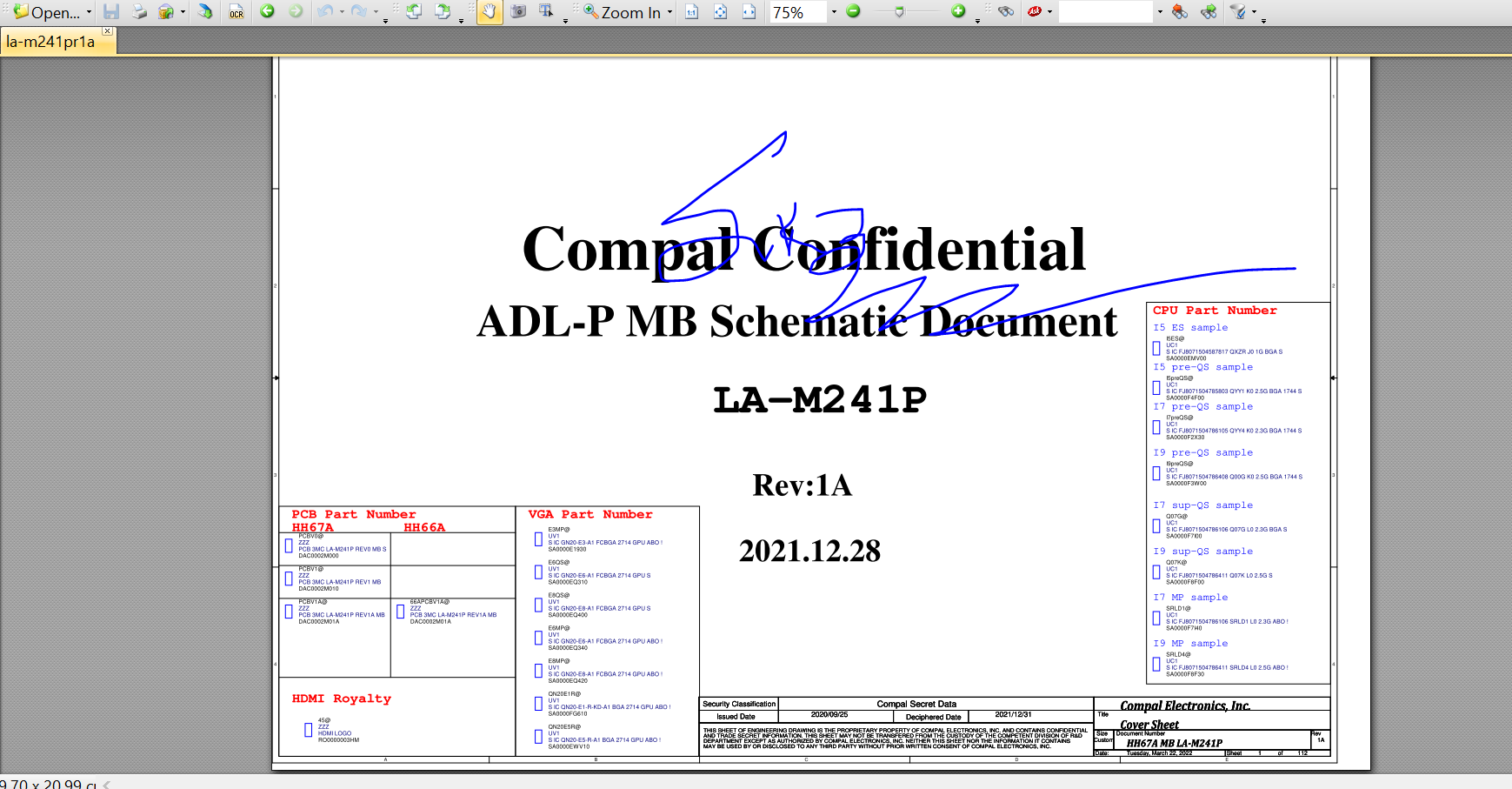
Task: Click the Fit Page icon
Action: (721, 12)
